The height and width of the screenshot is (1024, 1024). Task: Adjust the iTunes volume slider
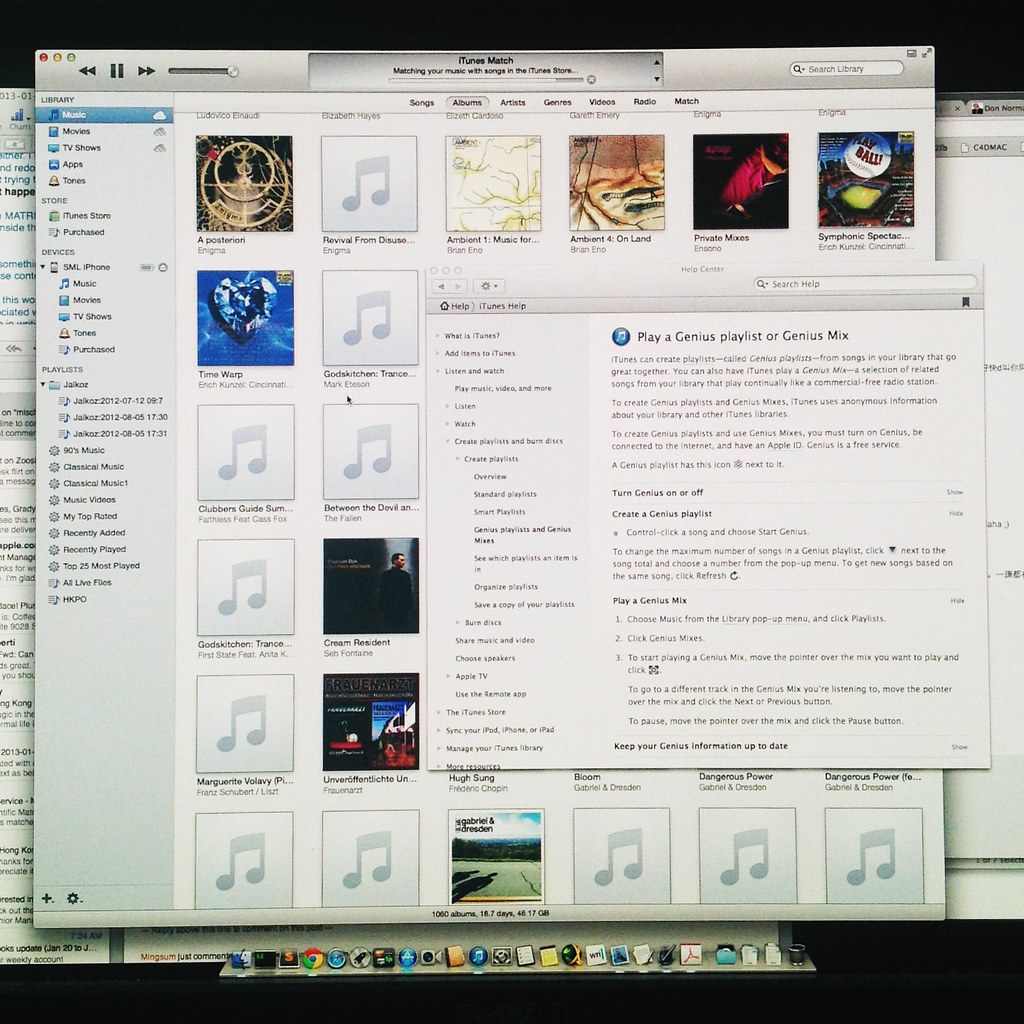point(204,71)
